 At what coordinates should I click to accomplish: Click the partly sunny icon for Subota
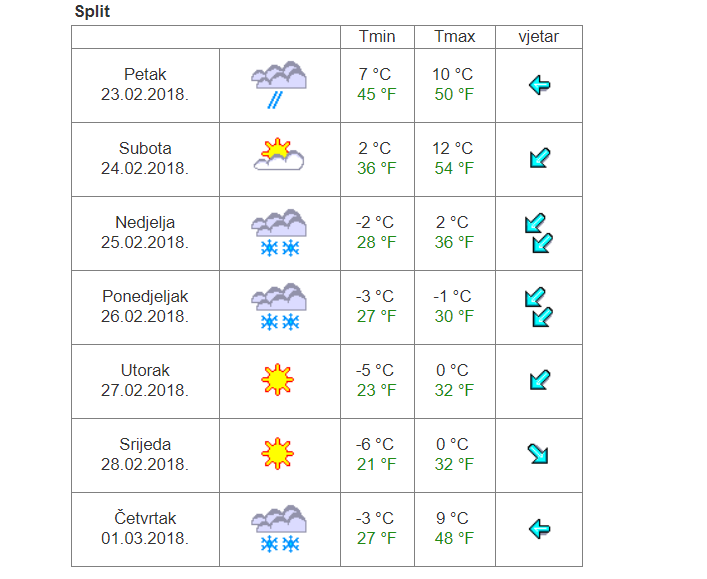[279, 154]
